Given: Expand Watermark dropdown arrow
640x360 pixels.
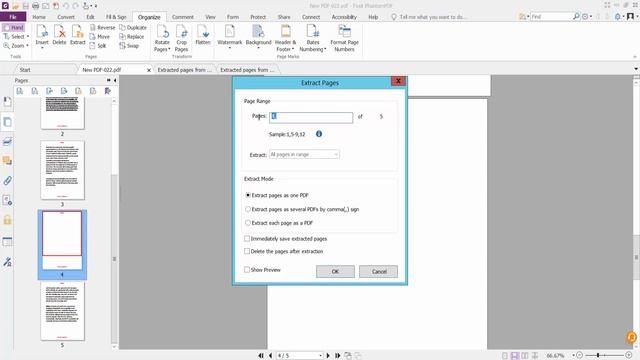Looking at the screenshot, I should click(x=230, y=48).
